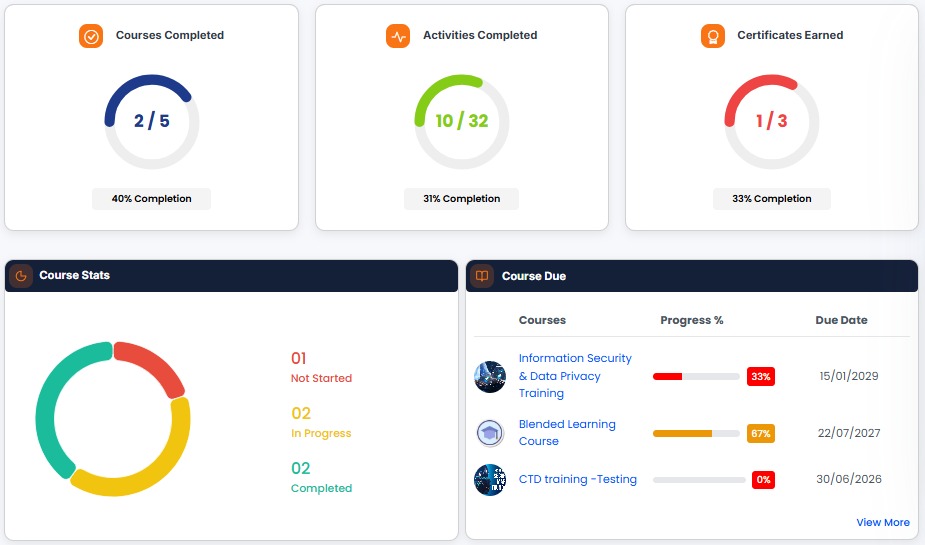
Task: Open Information Security & Data Privacy Training link
Action: point(575,376)
